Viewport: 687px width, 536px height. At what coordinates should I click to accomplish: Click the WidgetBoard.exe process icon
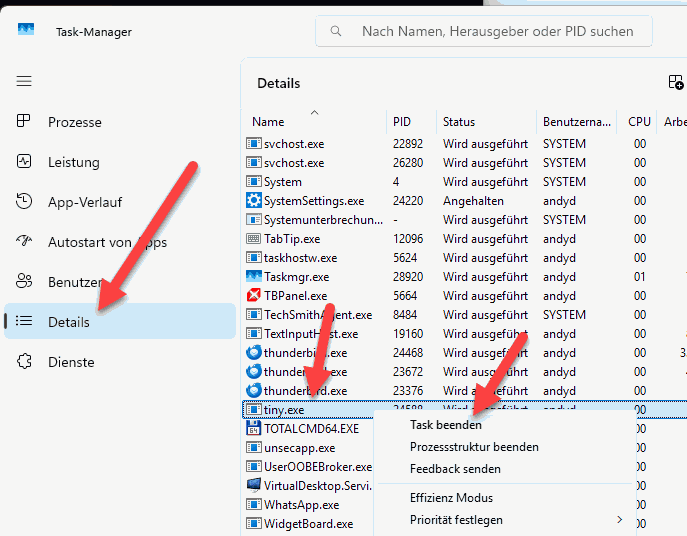(x=254, y=523)
